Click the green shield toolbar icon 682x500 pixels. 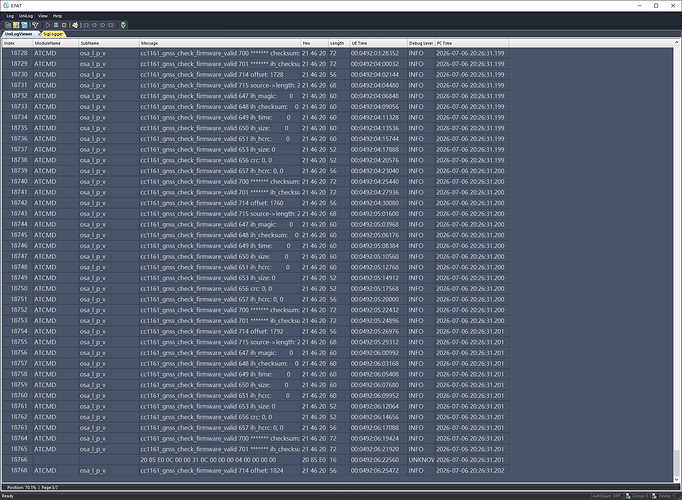click(124, 25)
